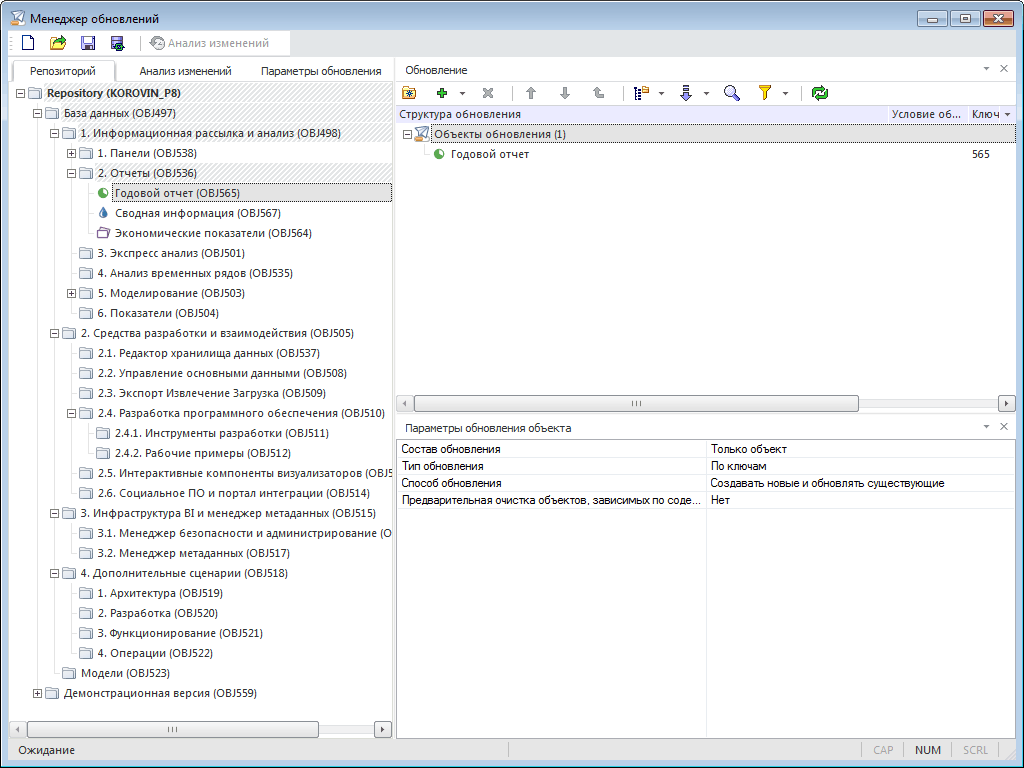1024x768 pixels.
Task: Click the repository tree horizontal scrollbar thumb
Action: pyautogui.click(x=172, y=730)
